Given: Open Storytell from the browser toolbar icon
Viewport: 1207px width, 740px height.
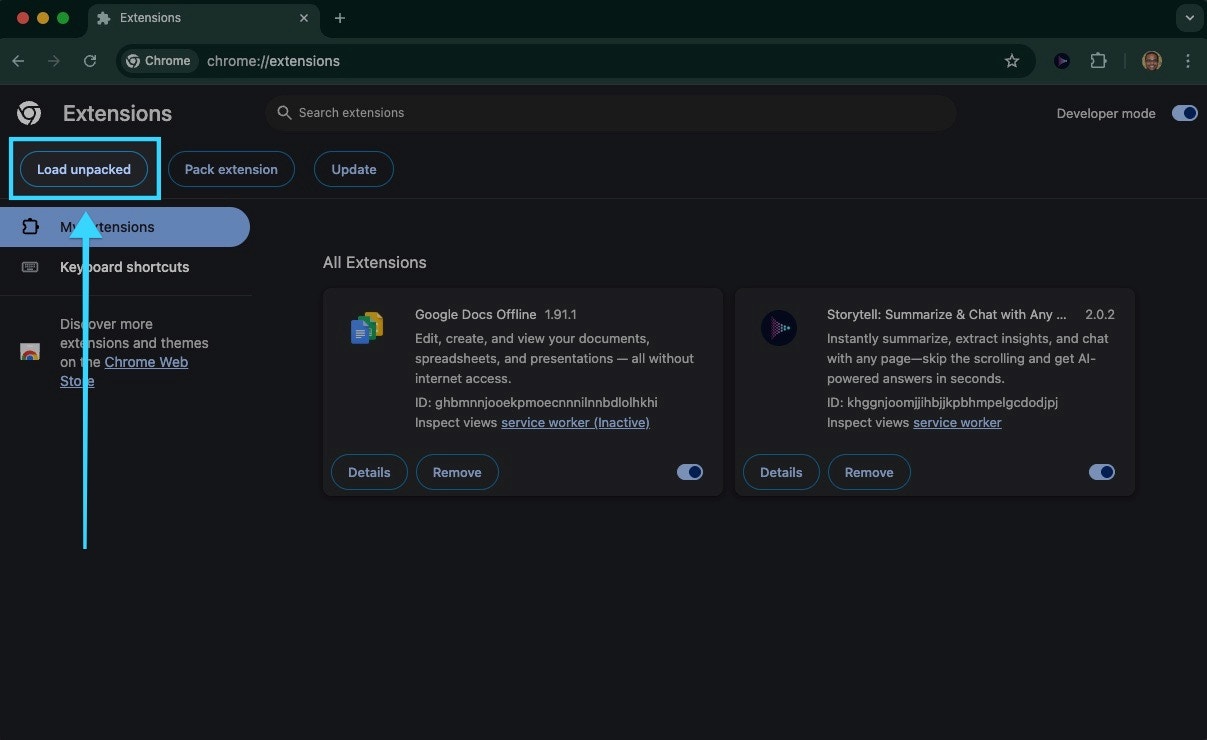Looking at the screenshot, I should (x=1062, y=61).
